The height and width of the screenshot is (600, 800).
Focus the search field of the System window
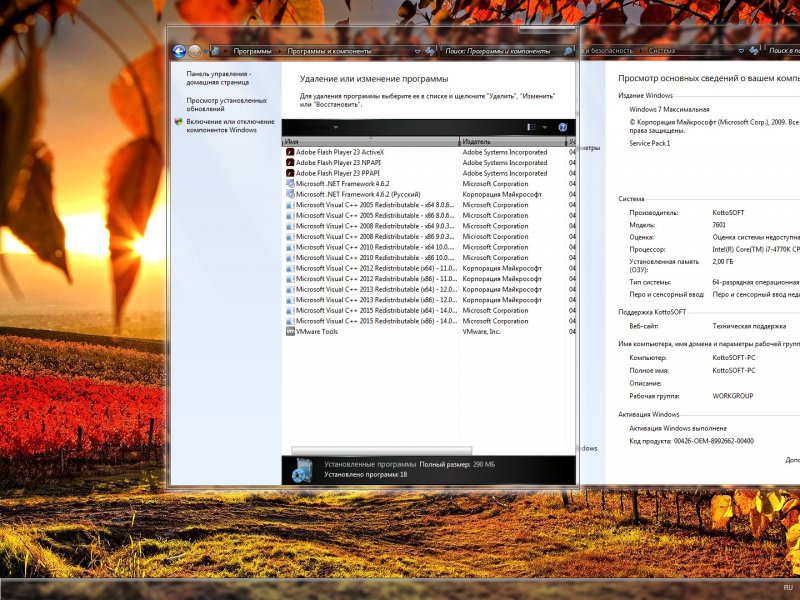783,51
